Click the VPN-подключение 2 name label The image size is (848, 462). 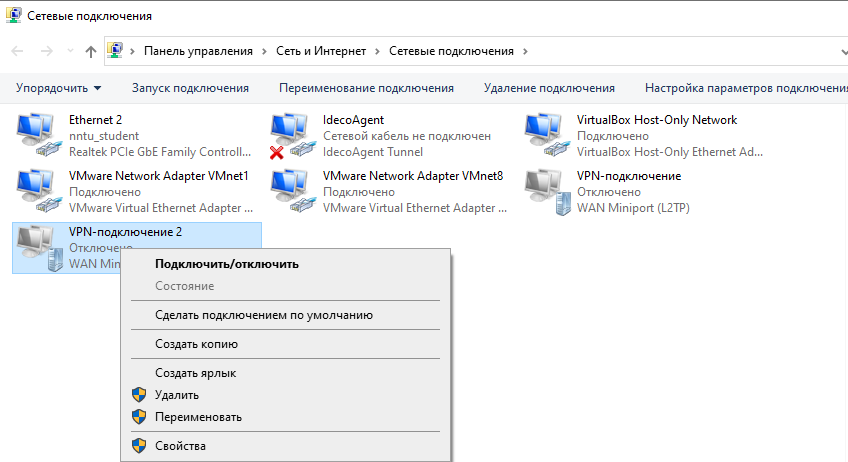pyautogui.click(x=125, y=232)
